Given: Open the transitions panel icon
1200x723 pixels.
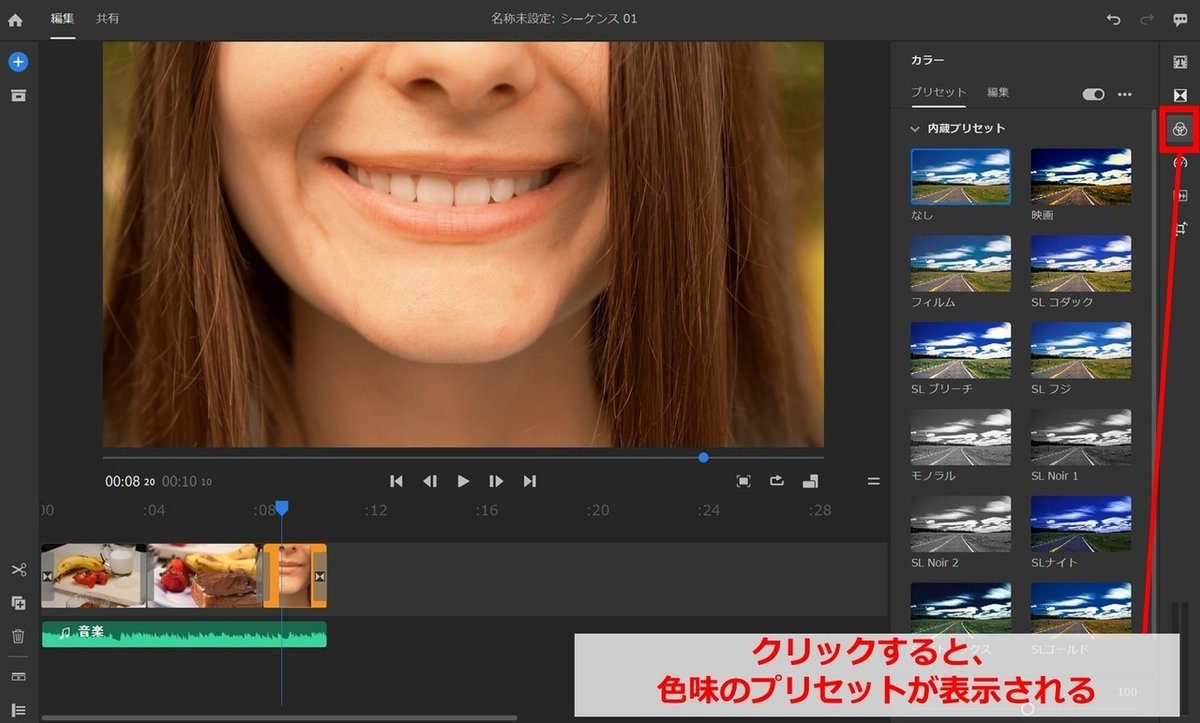Looking at the screenshot, I should tap(1180, 95).
